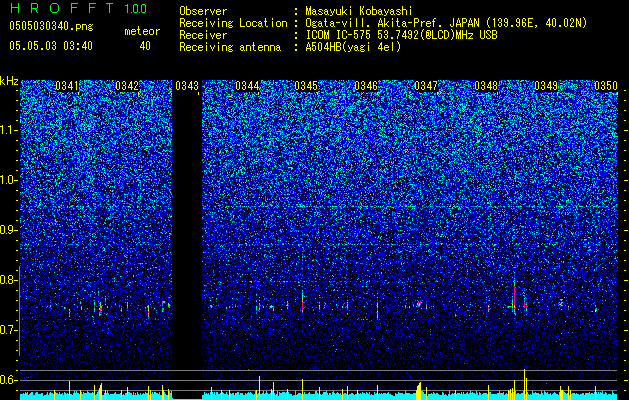Select observer name Masayuki Kobayashi
Image resolution: width=629 pixels, height=400 pixels.
tap(358, 11)
